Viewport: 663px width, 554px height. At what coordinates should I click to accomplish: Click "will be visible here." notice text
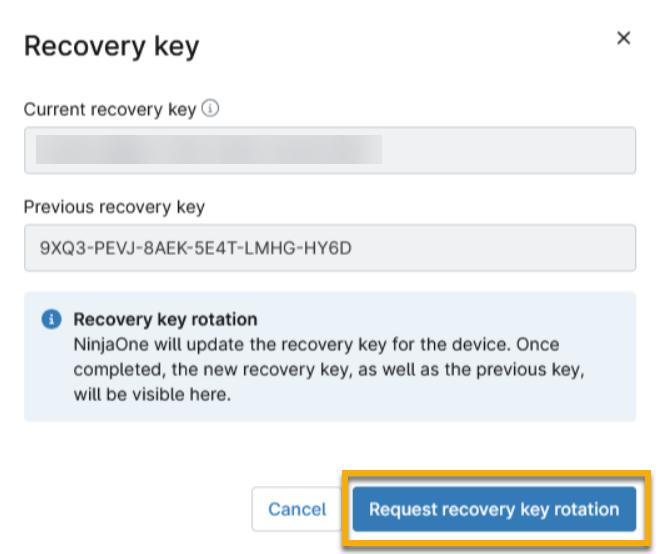tap(149, 392)
